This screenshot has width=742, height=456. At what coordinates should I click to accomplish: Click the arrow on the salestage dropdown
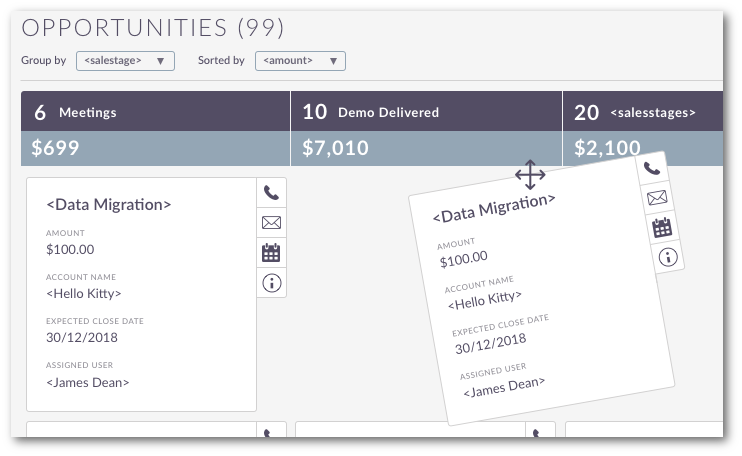point(160,61)
